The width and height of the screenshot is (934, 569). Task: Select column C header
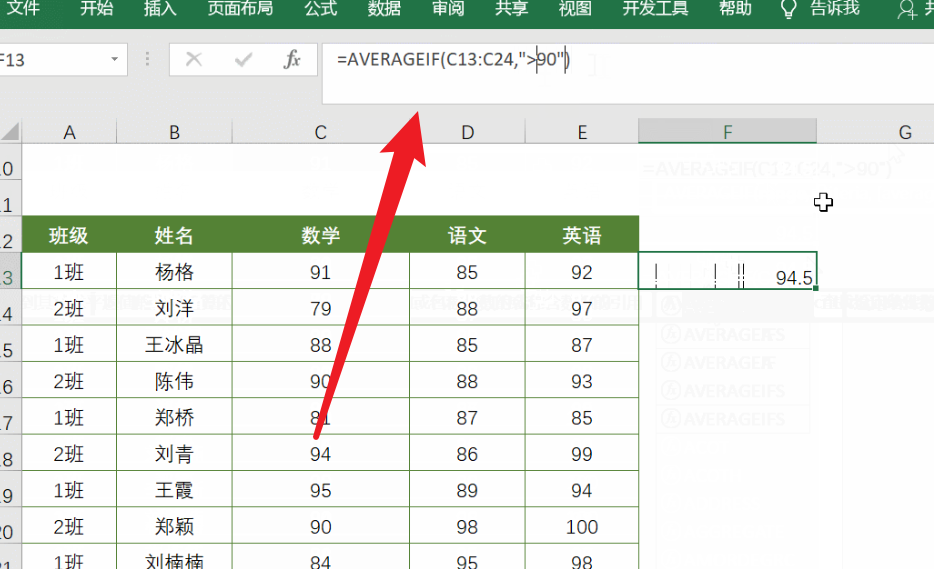[320, 132]
